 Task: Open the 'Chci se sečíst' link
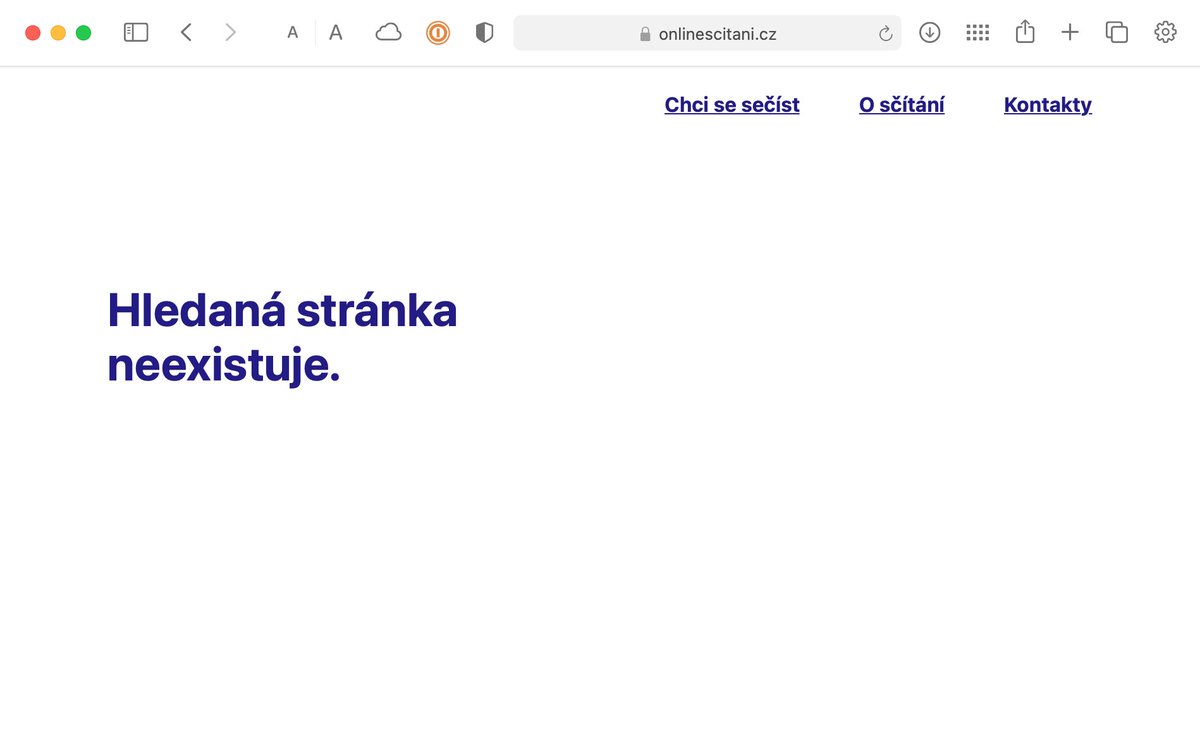click(732, 105)
